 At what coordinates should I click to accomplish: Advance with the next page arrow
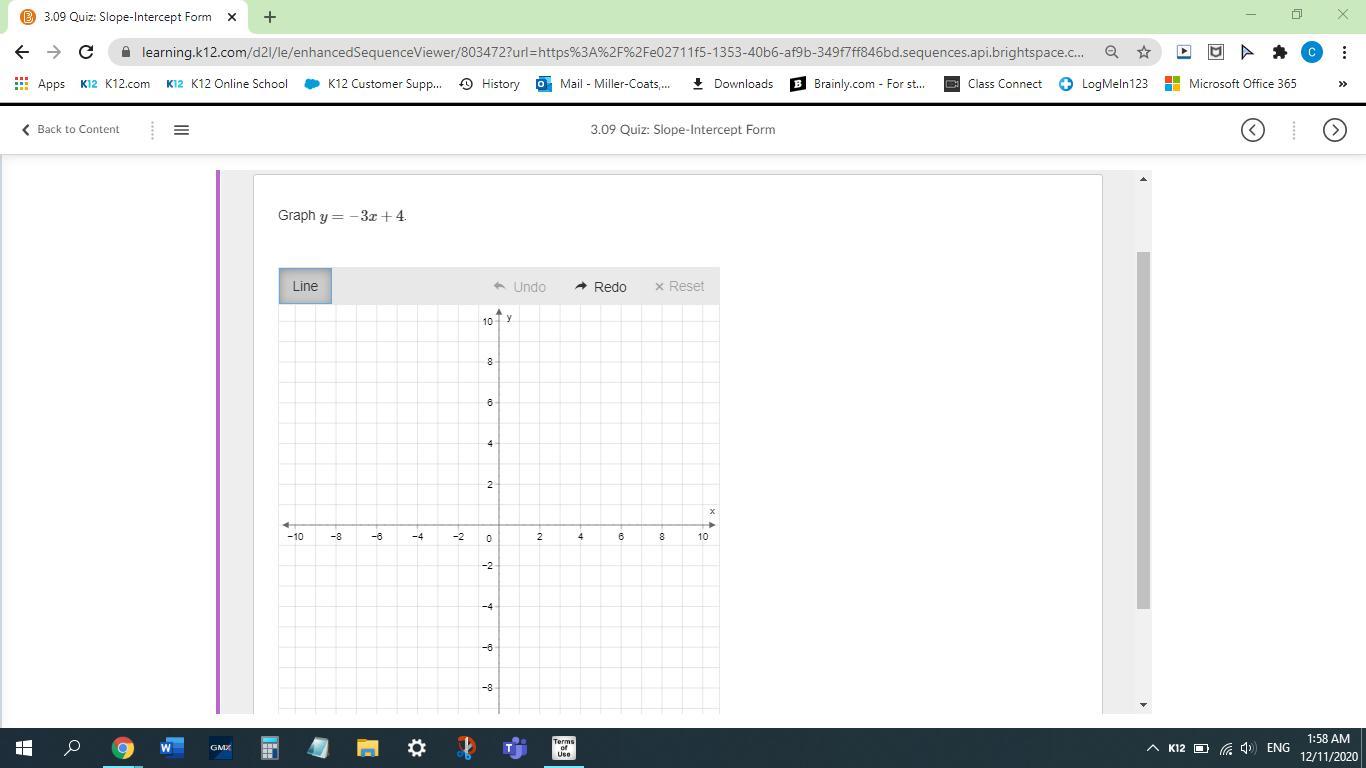1335,129
